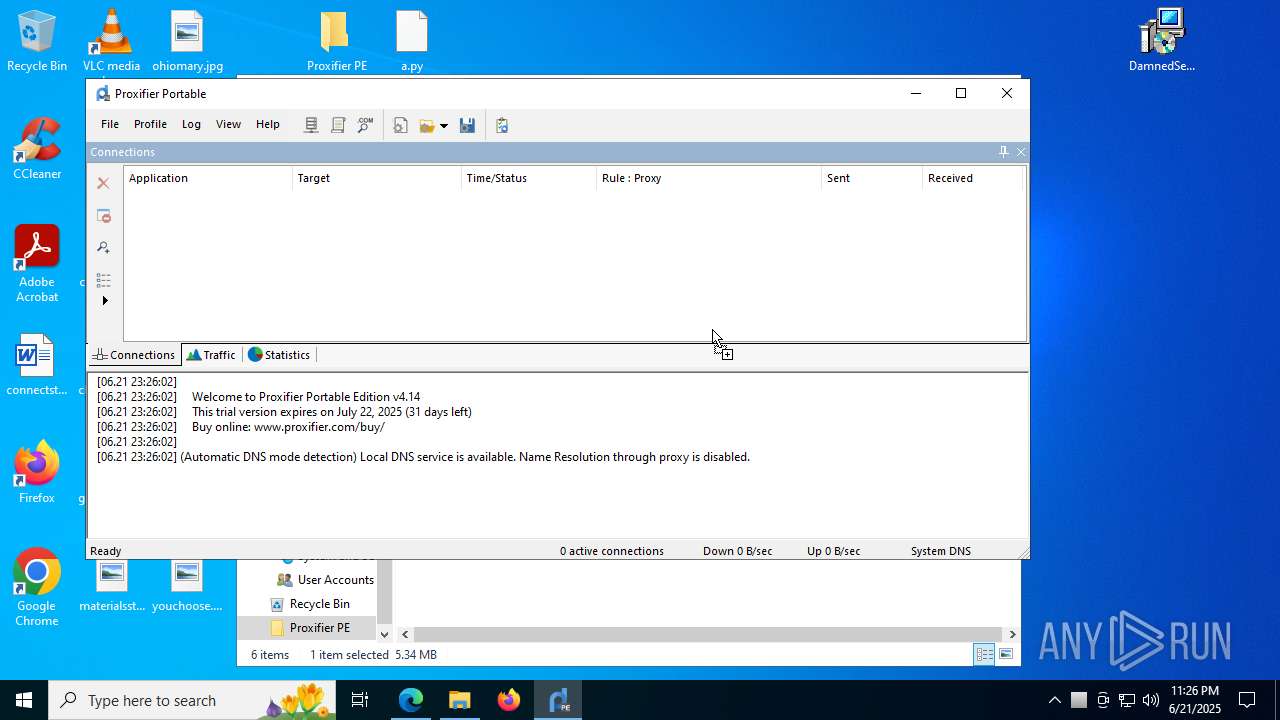
Task: Click the block-connection icon in side toolbar
Action: (103, 215)
